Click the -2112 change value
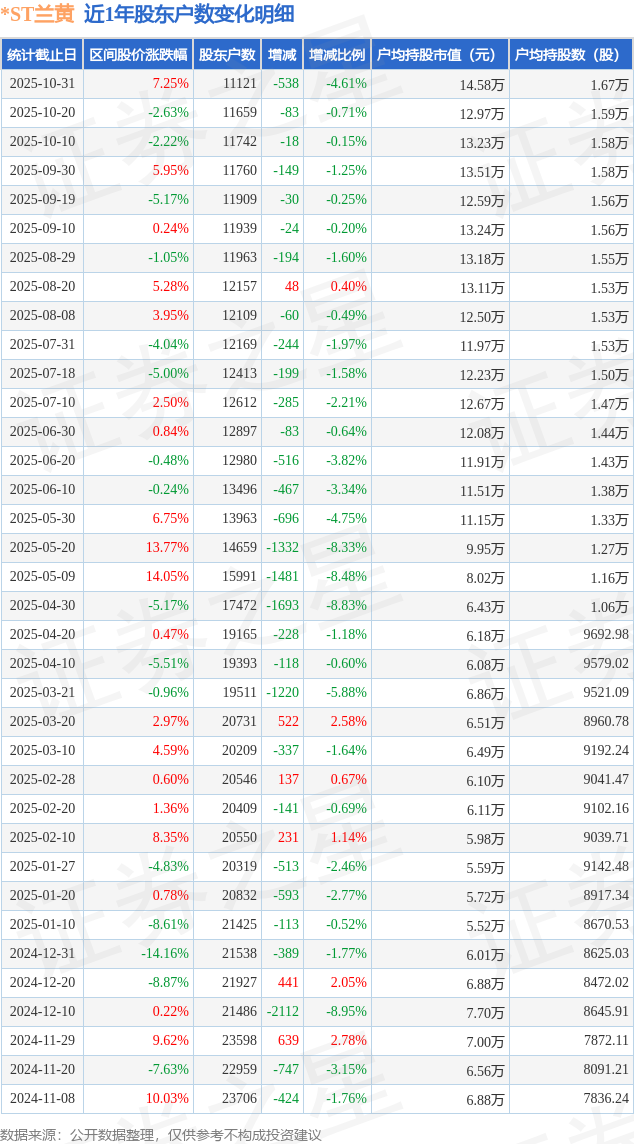The height and width of the screenshot is (1144, 634). click(282, 1012)
